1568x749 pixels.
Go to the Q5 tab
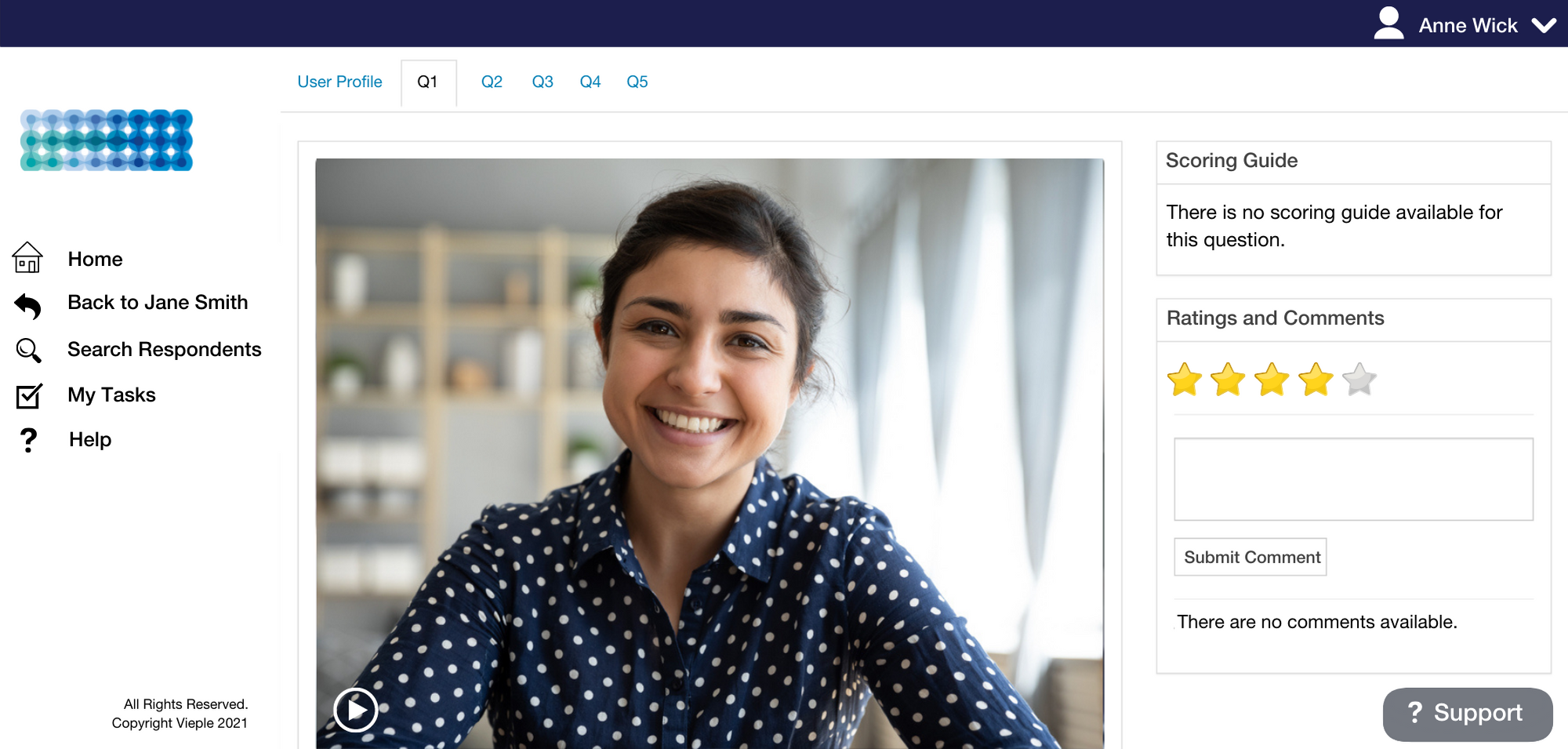tap(637, 82)
